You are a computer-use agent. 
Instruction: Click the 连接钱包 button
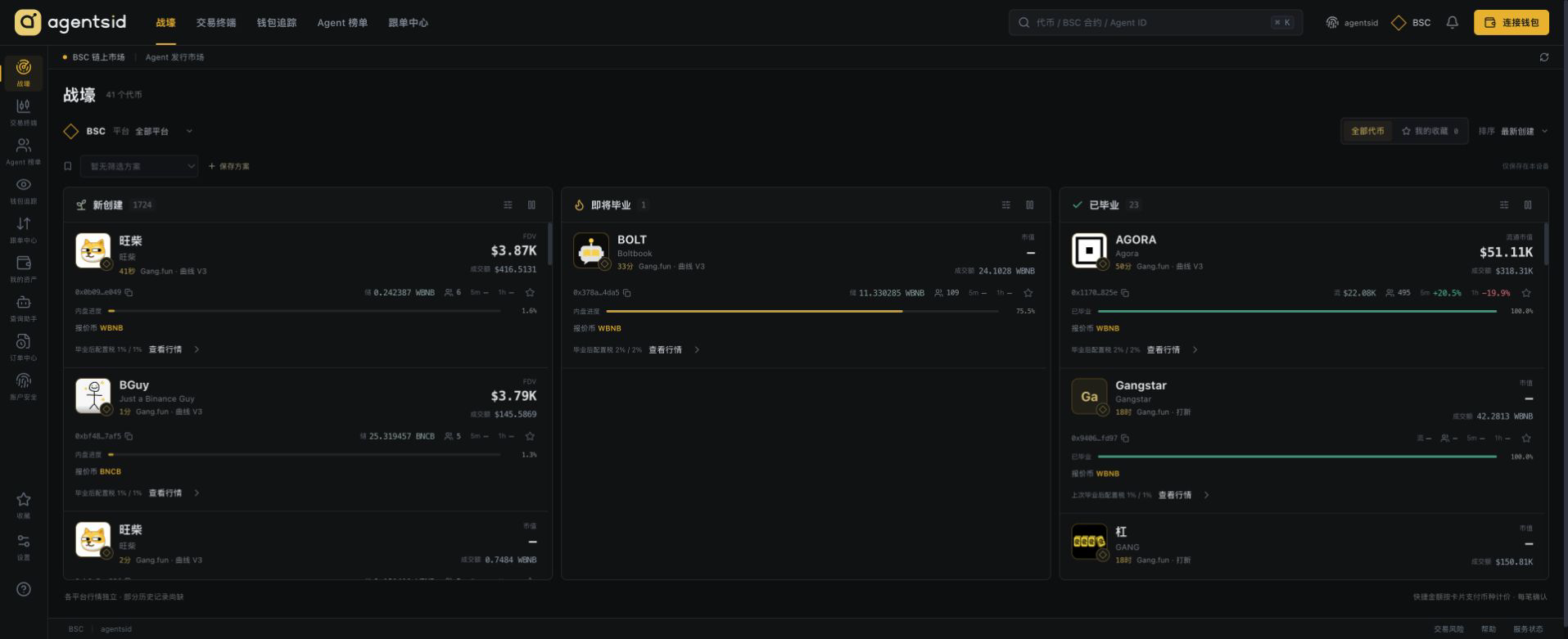[1512, 22]
